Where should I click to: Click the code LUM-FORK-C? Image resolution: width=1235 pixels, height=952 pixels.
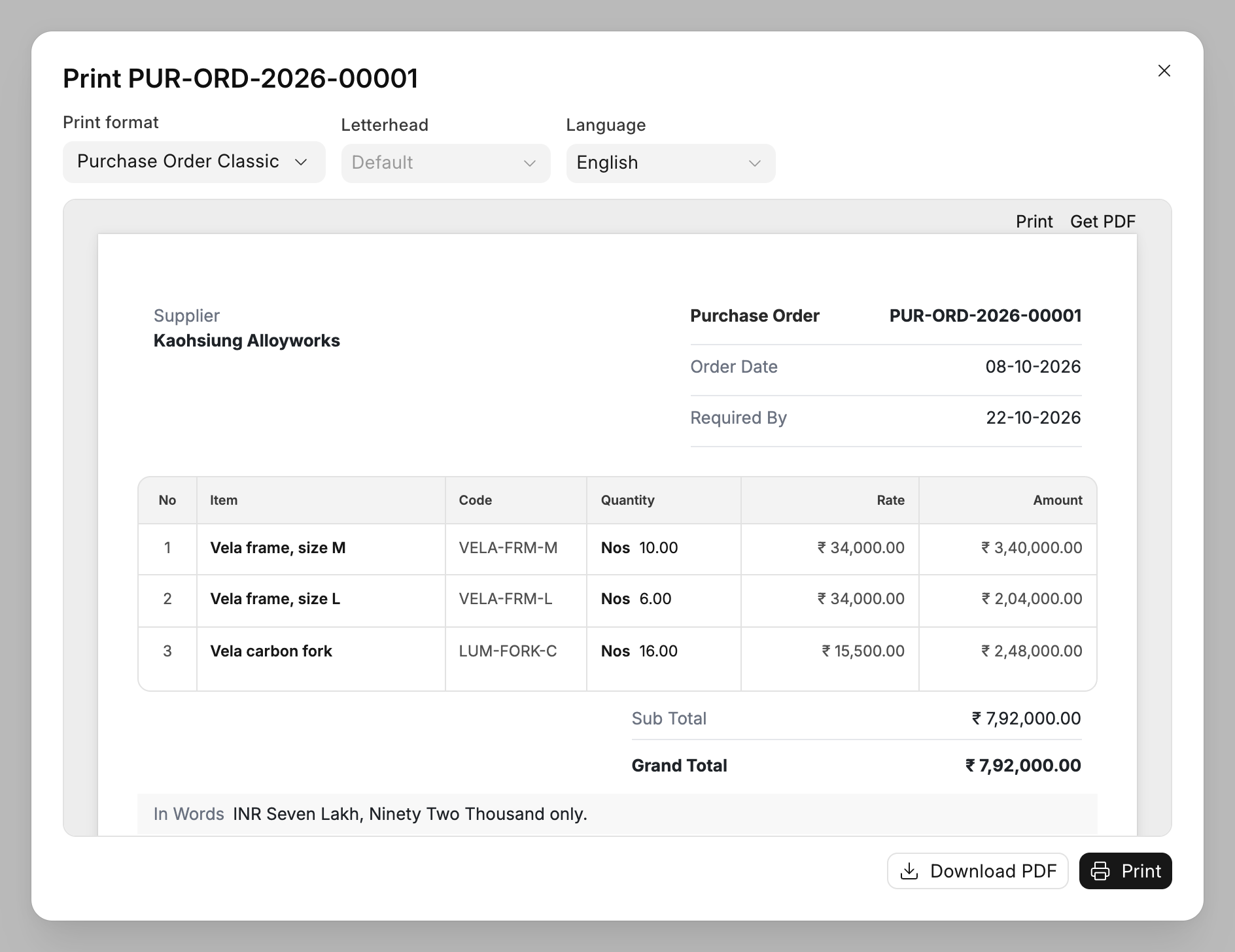(x=508, y=651)
